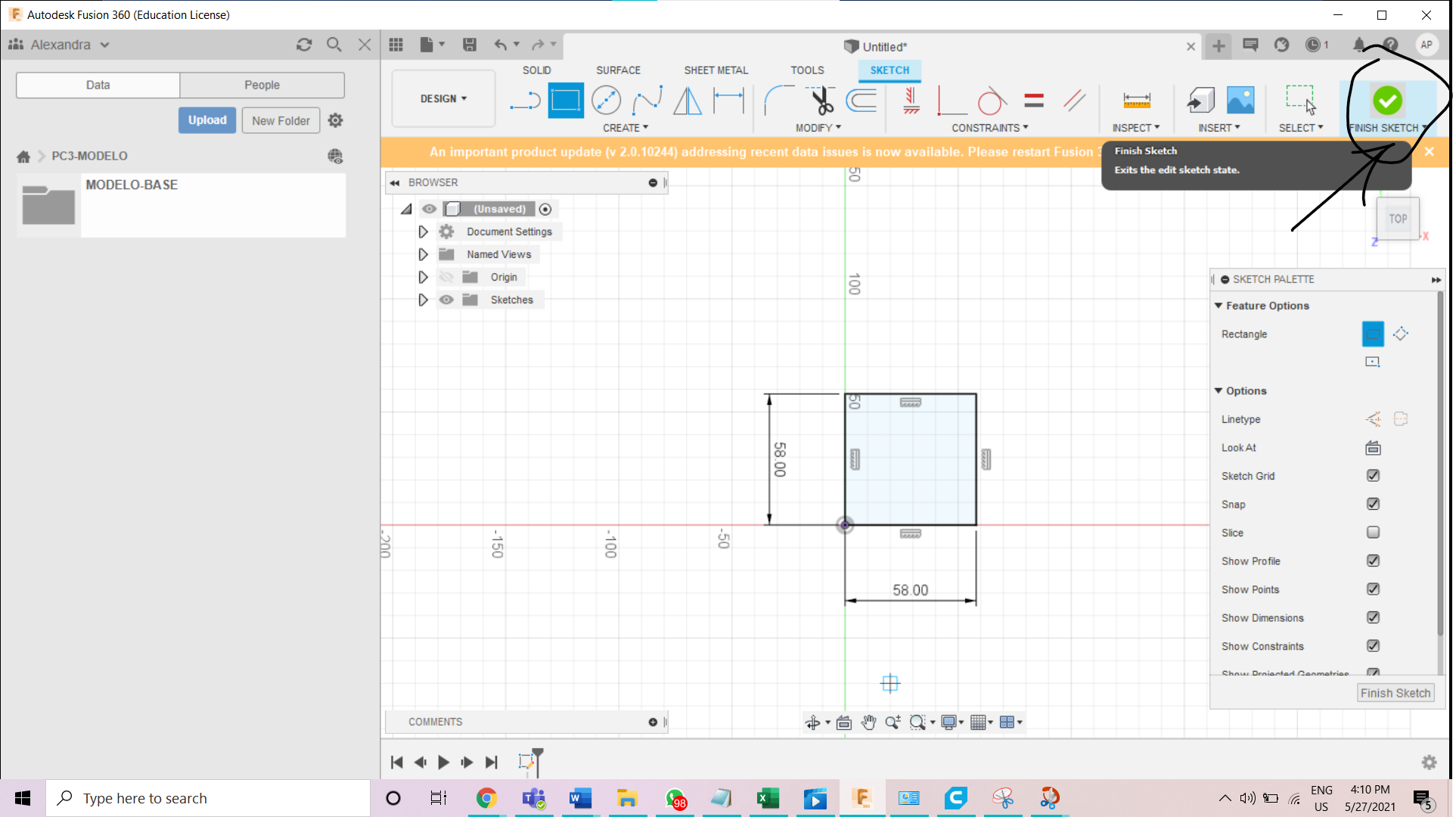Viewport: 1456px width, 817px height.
Task: Select the Center Diameter Circle tool
Action: (606, 100)
